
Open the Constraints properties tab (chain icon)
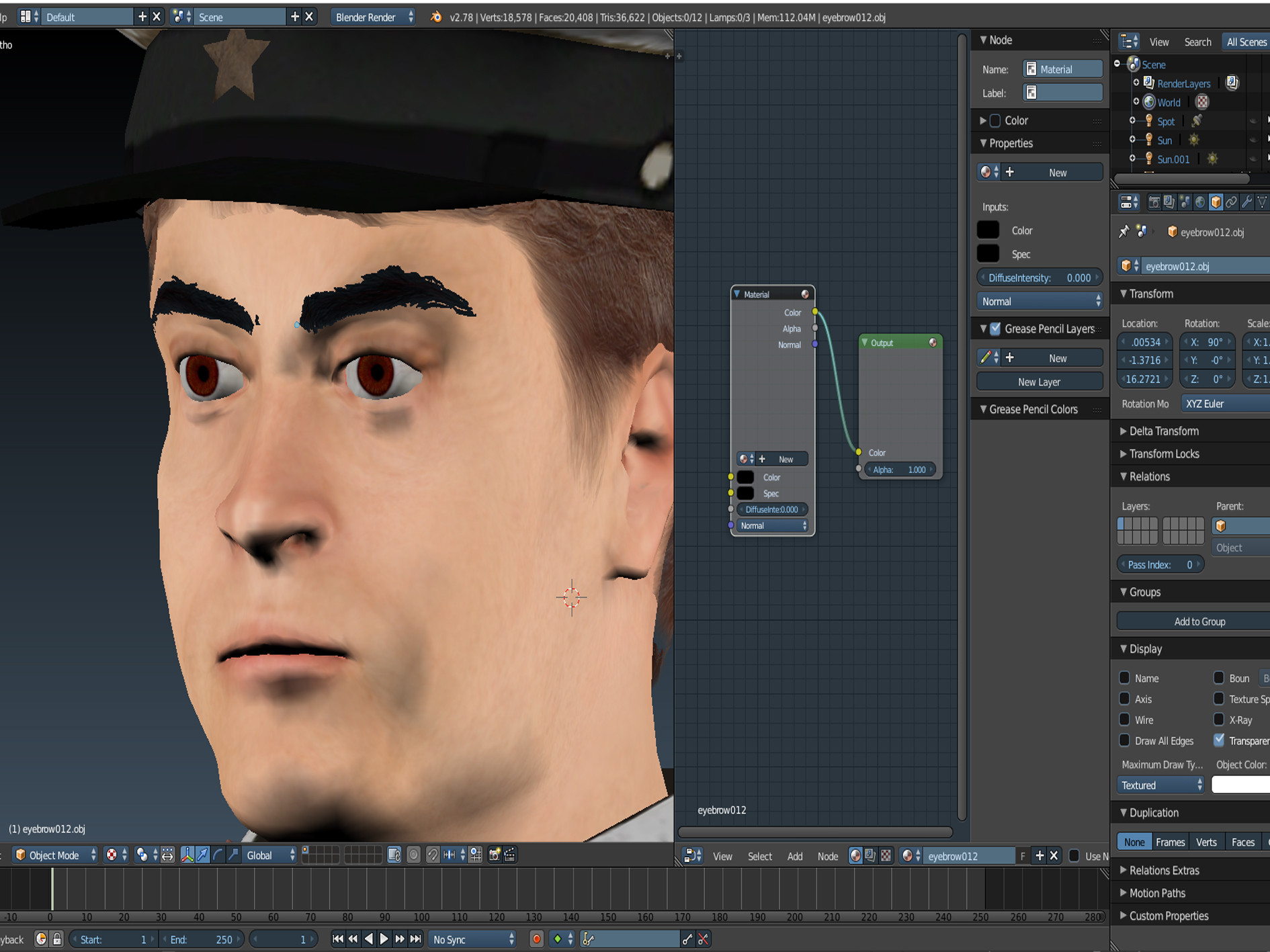point(1231,202)
